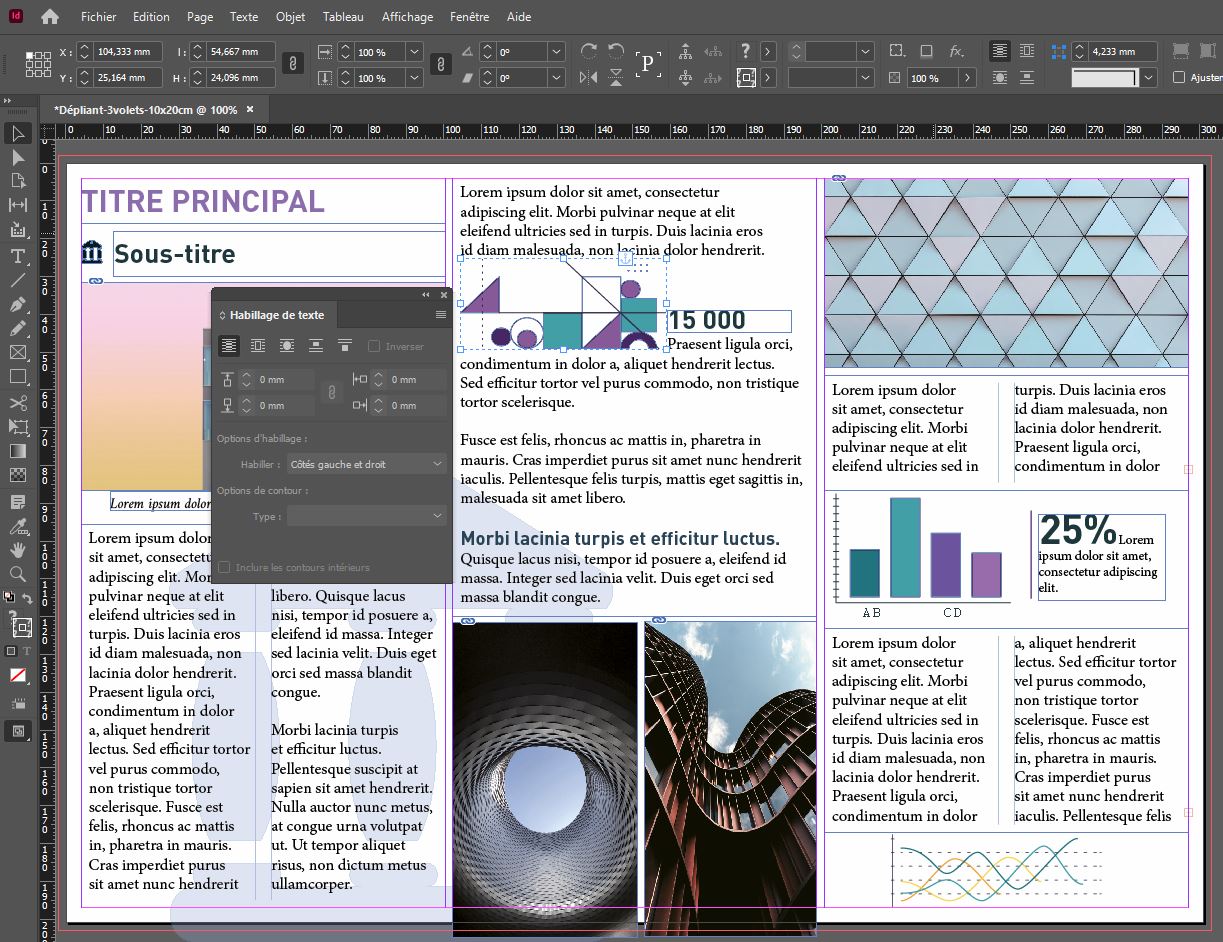The width and height of the screenshot is (1223, 942).
Task: Open the Fichier menu
Action: click(99, 17)
